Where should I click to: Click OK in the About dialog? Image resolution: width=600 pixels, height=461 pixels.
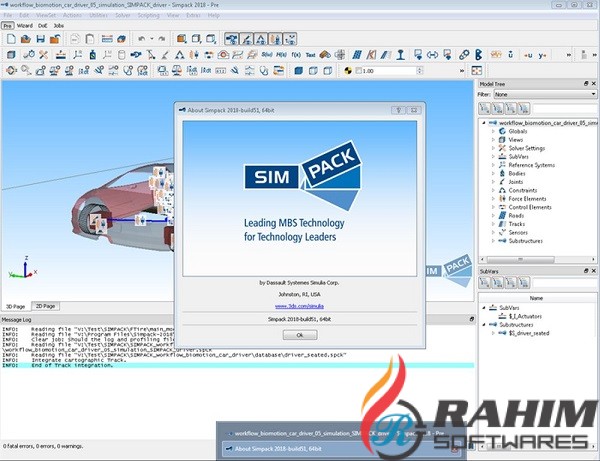click(300, 335)
